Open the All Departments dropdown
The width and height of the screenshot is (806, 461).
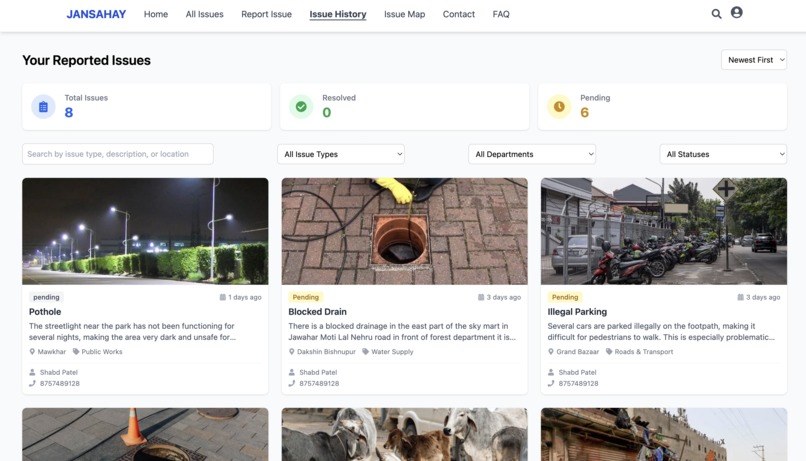532,154
